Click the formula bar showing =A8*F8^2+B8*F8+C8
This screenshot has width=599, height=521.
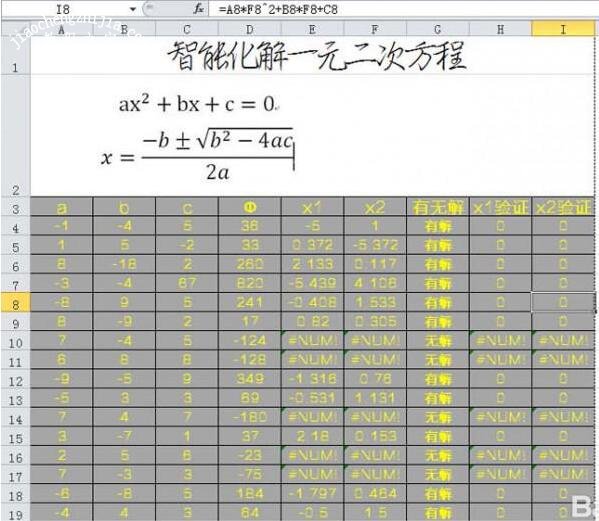click(403, 9)
